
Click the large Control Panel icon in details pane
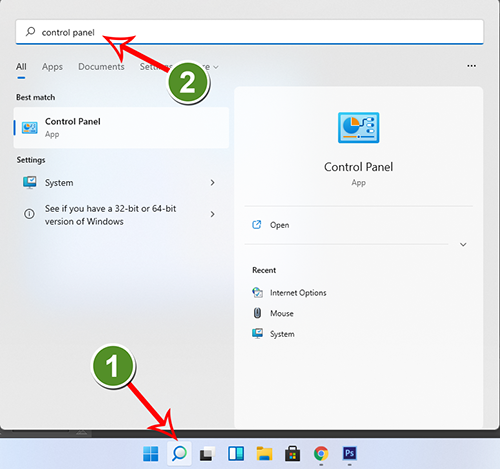point(358,128)
